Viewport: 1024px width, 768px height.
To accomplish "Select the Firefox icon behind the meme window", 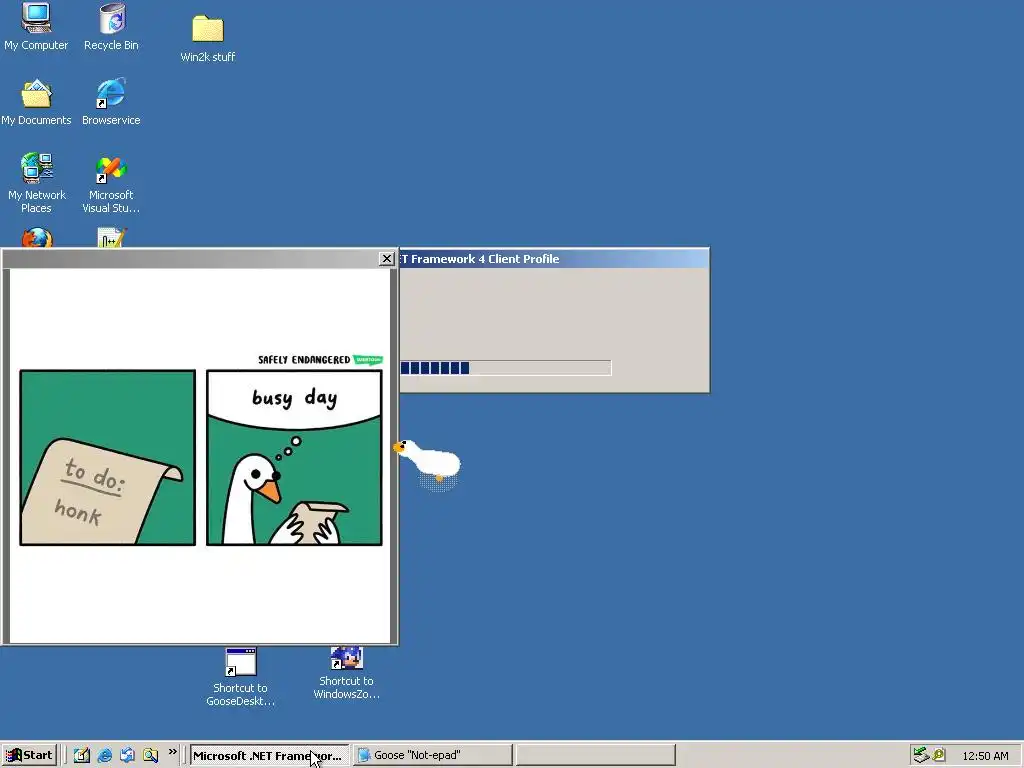I will point(37,237).
